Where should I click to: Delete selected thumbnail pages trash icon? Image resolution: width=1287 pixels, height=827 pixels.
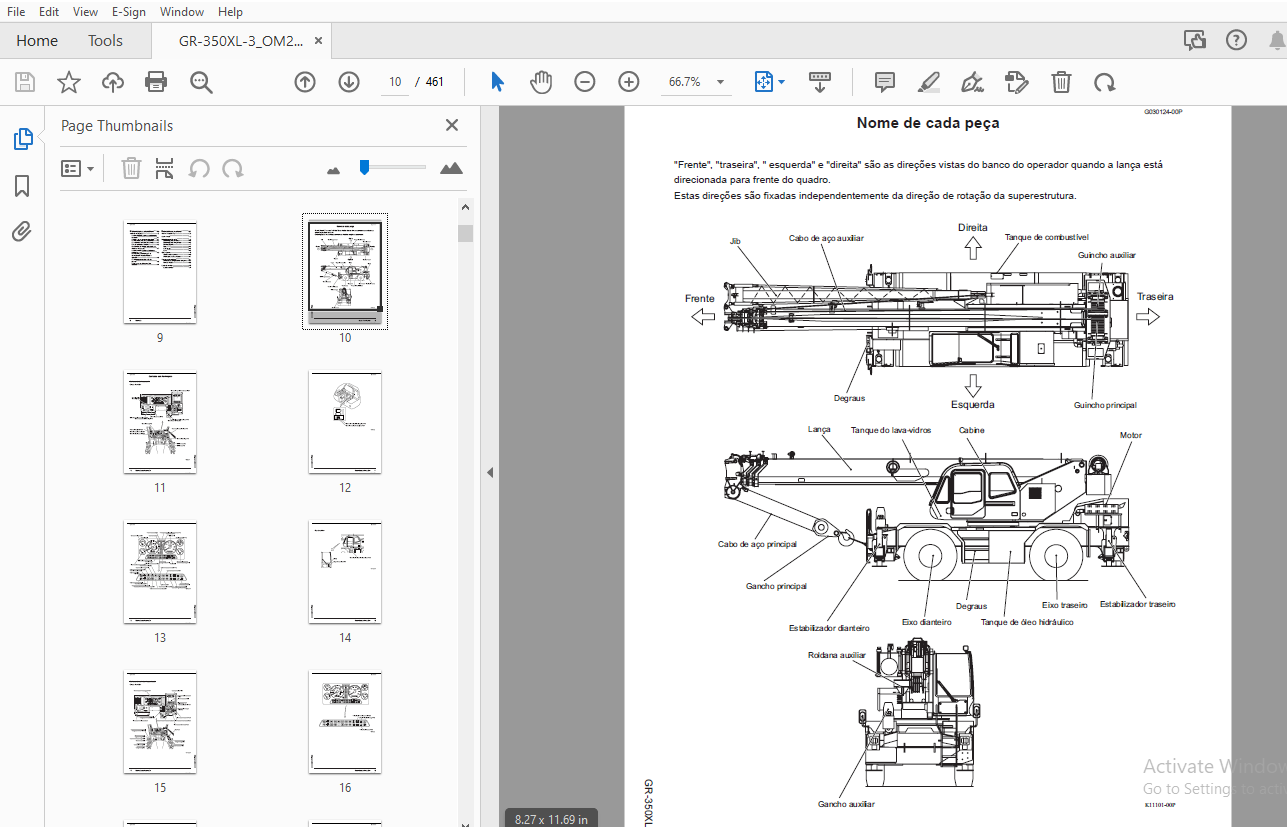(131, 168)
